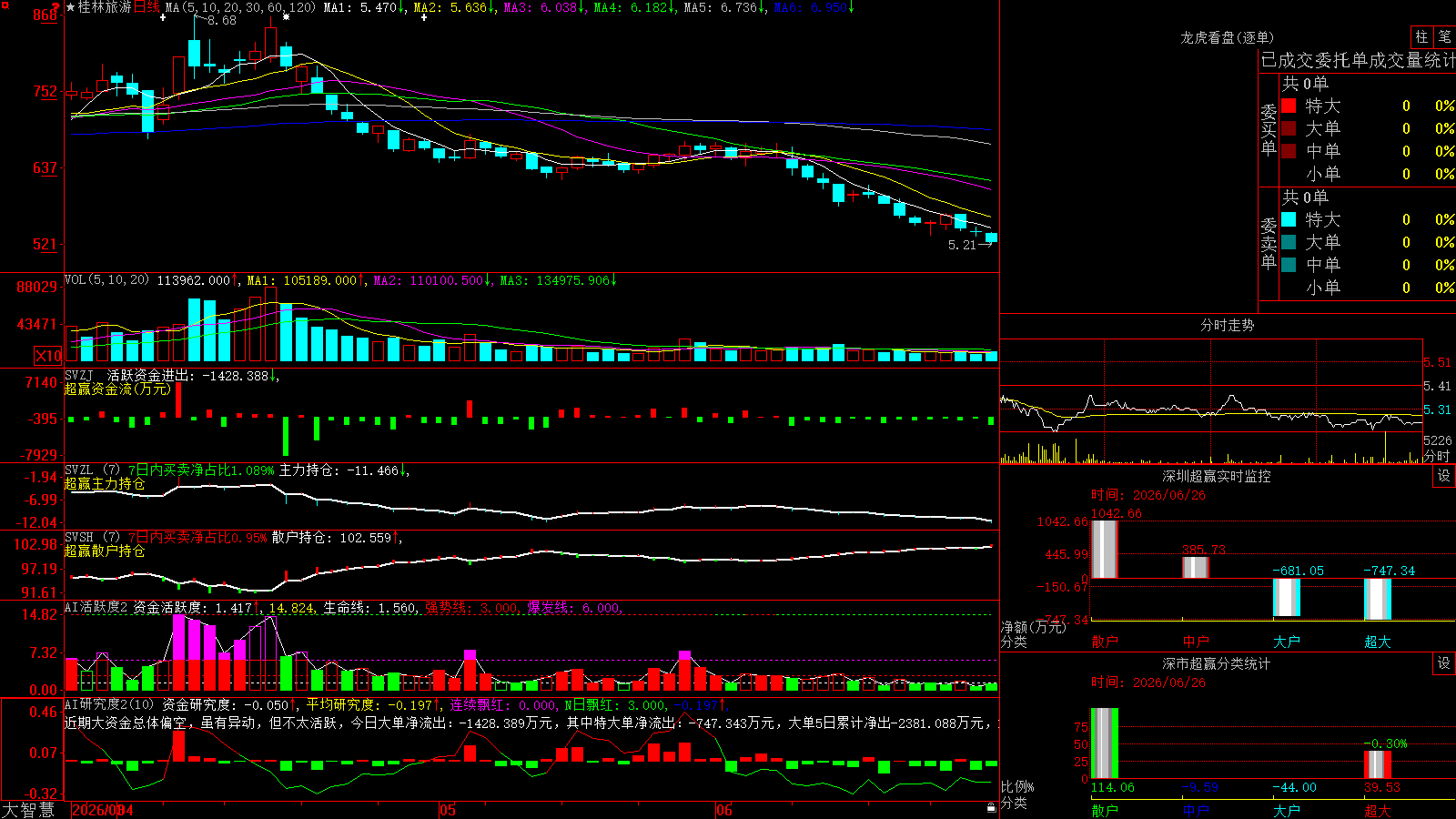1456x819 pixels.
Task: Click the 超赢散户持仓 label
Action: tap(105, 551)
